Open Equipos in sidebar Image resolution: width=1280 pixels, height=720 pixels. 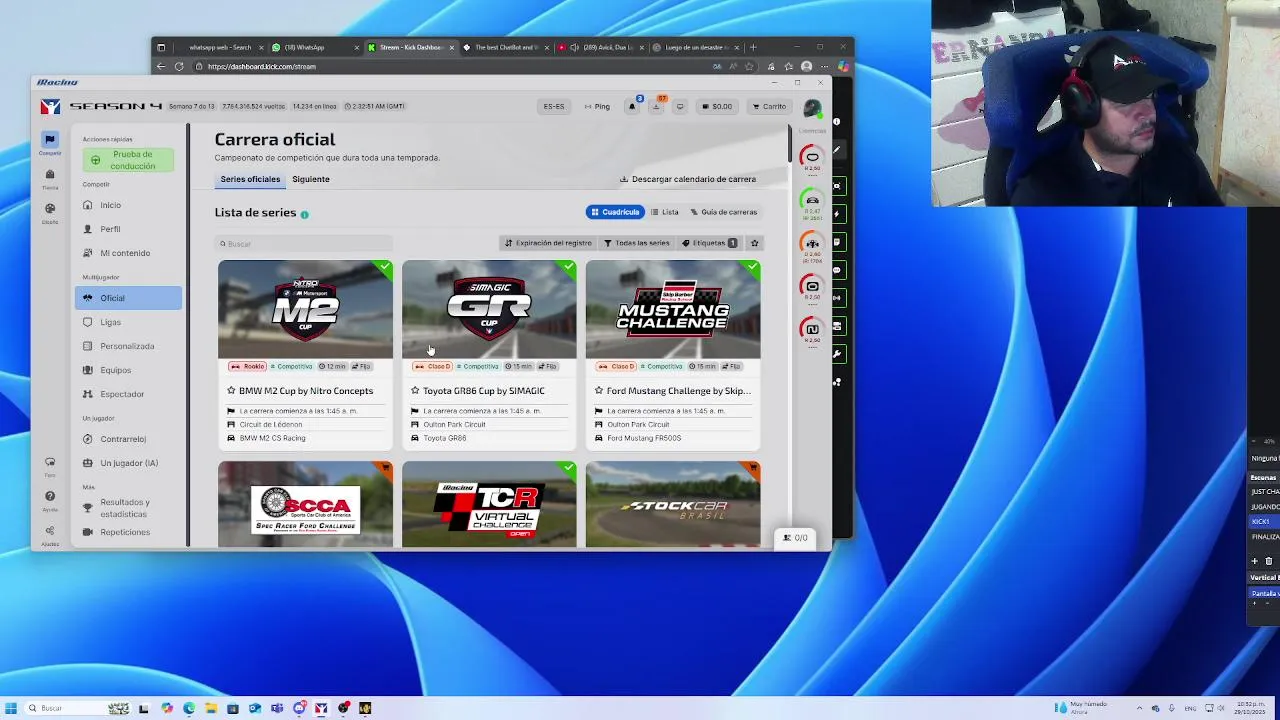click(128, 370)
